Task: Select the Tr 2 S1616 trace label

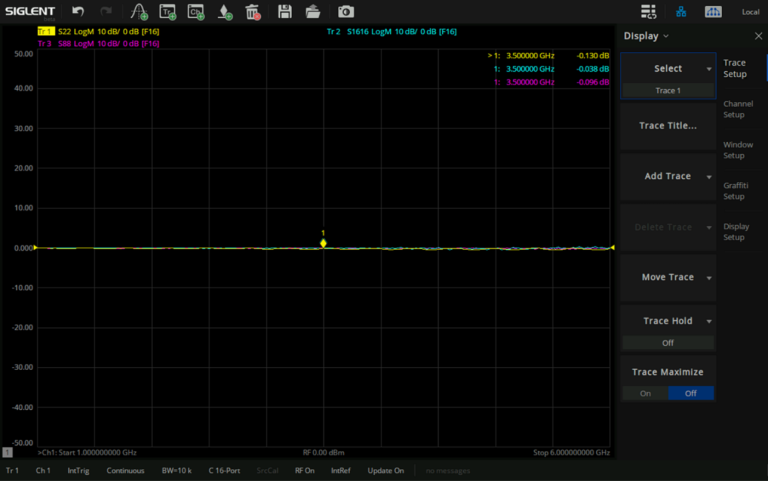Action: pos(391,32)
